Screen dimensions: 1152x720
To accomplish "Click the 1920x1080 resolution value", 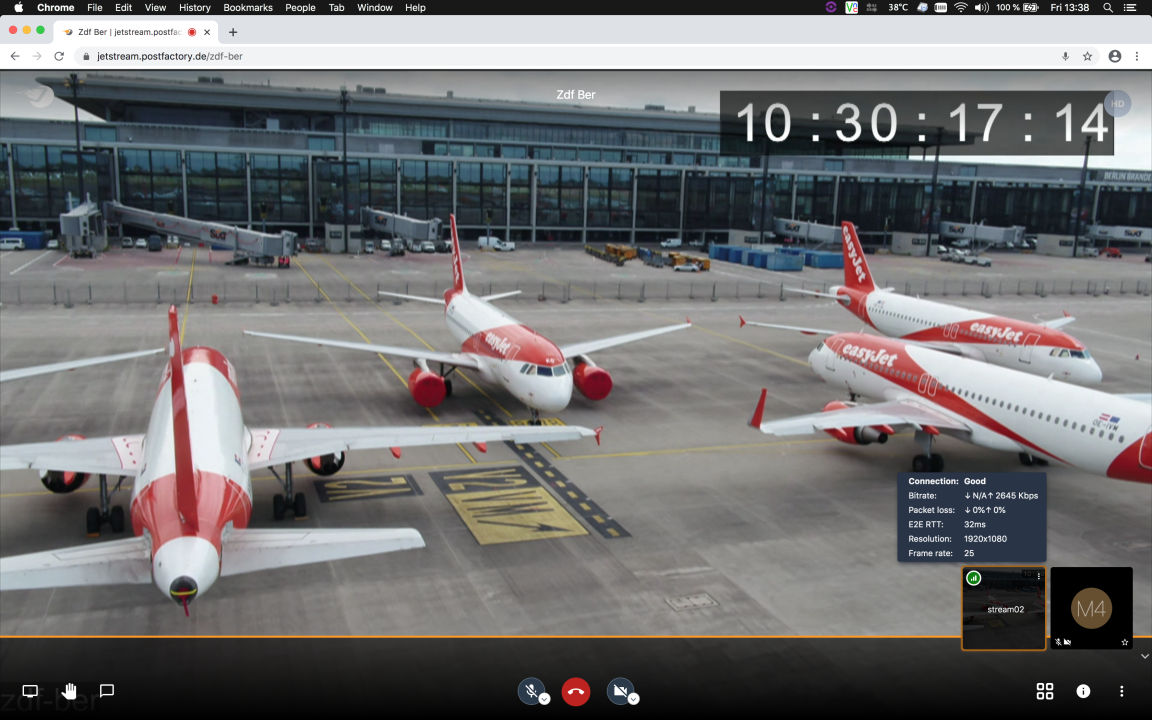I will (x=985, y=539).
